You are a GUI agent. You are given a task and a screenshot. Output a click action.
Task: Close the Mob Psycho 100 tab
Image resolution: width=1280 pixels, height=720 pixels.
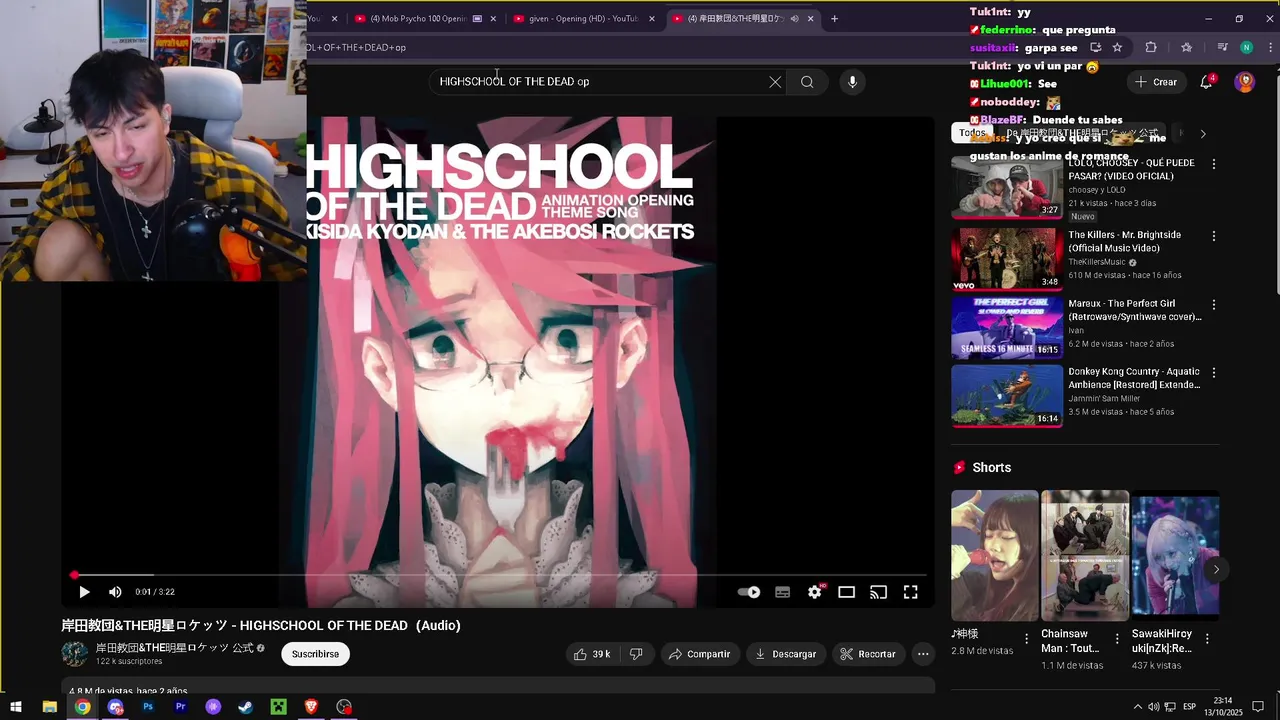493,18
